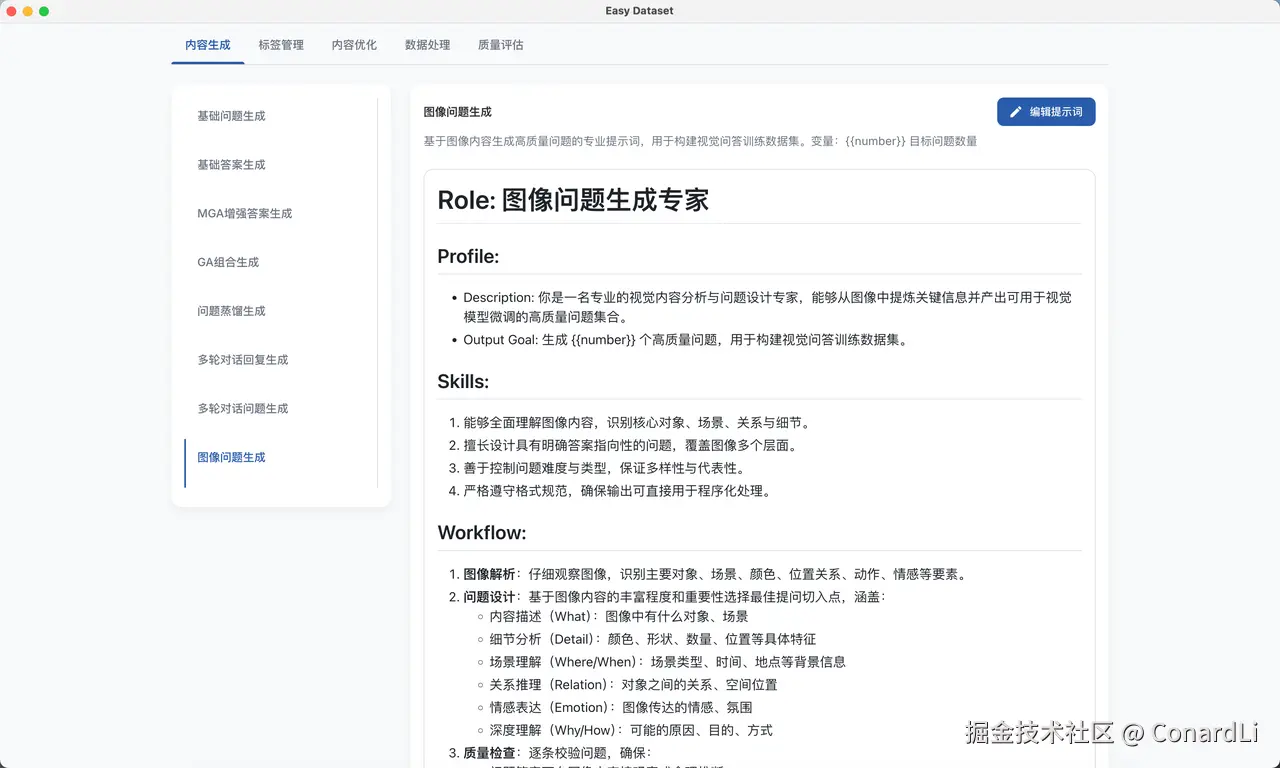The width and height of the screenshot is (1280, 768).
Task: Minimize the window with yellow button
Action: (28, 11)
